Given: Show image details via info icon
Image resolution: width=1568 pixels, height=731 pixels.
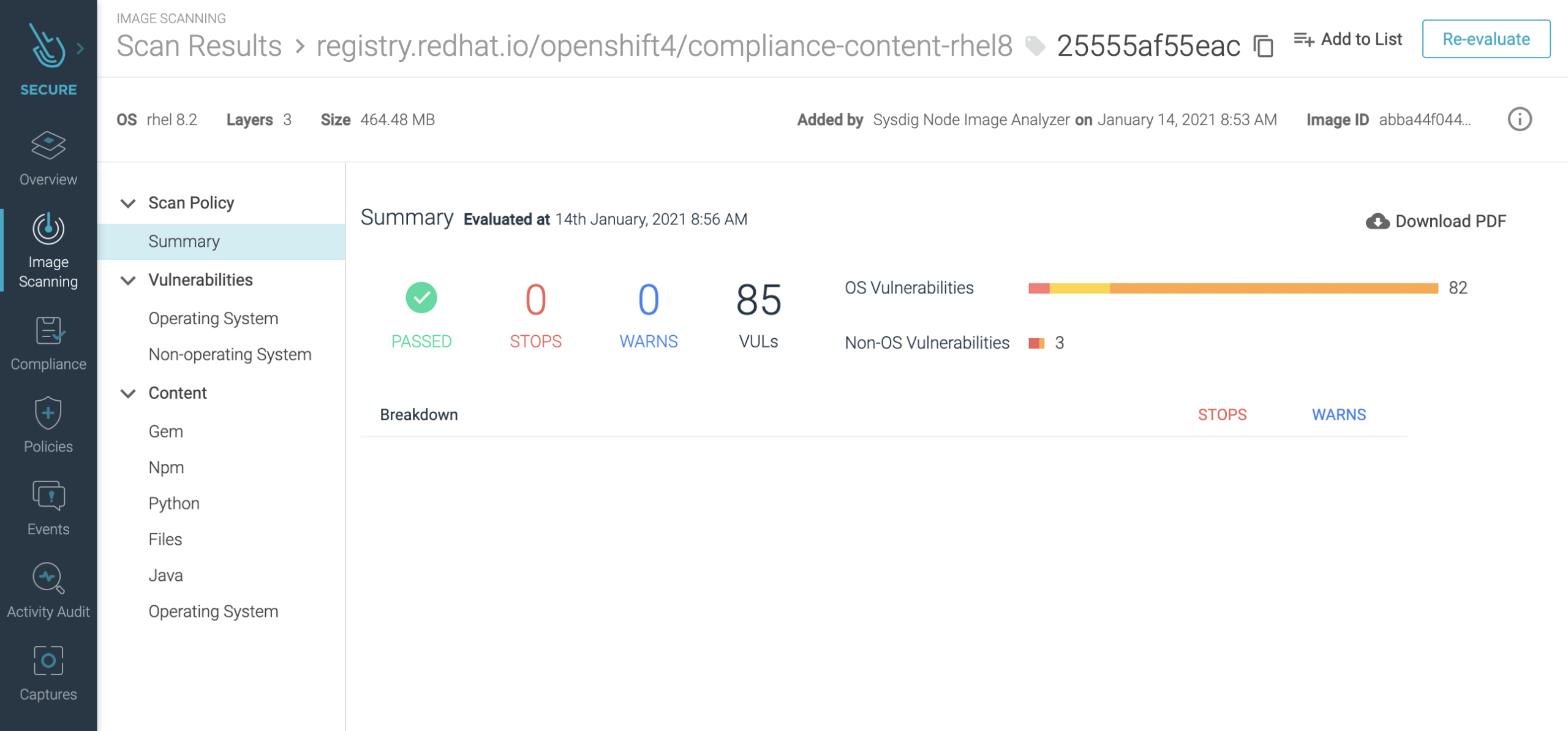Looking at the screenshot, I should tap(1520, 120).
